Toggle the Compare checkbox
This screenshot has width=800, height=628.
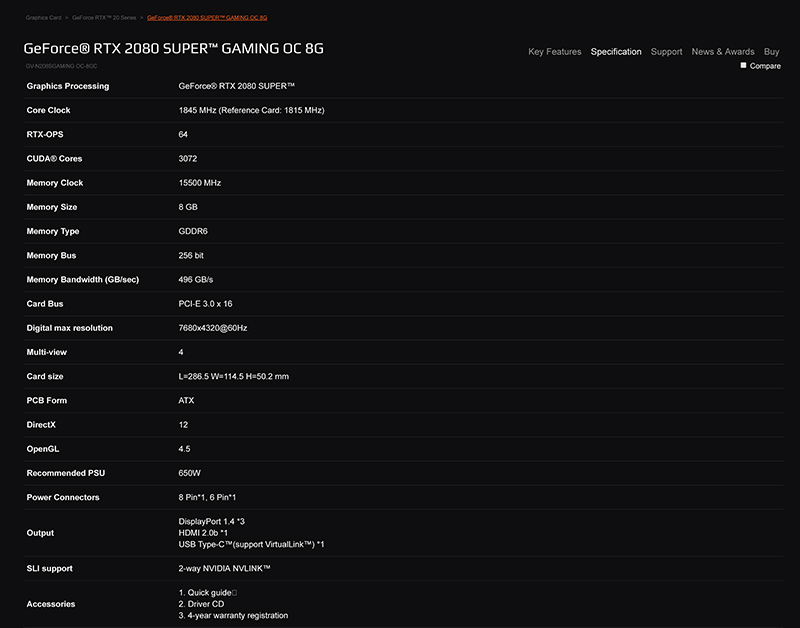click(743, 65)
